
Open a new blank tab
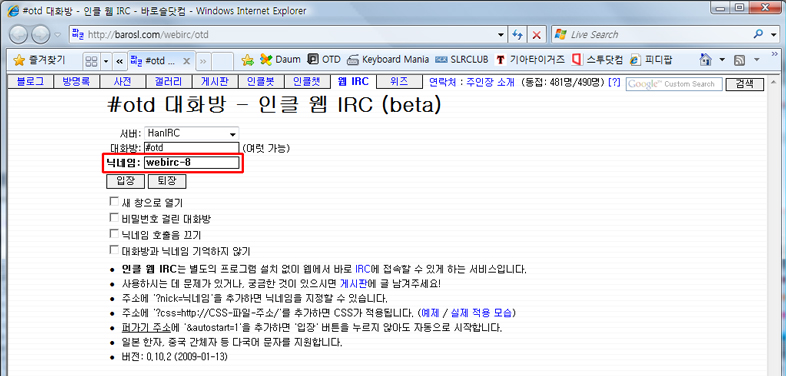222,61
